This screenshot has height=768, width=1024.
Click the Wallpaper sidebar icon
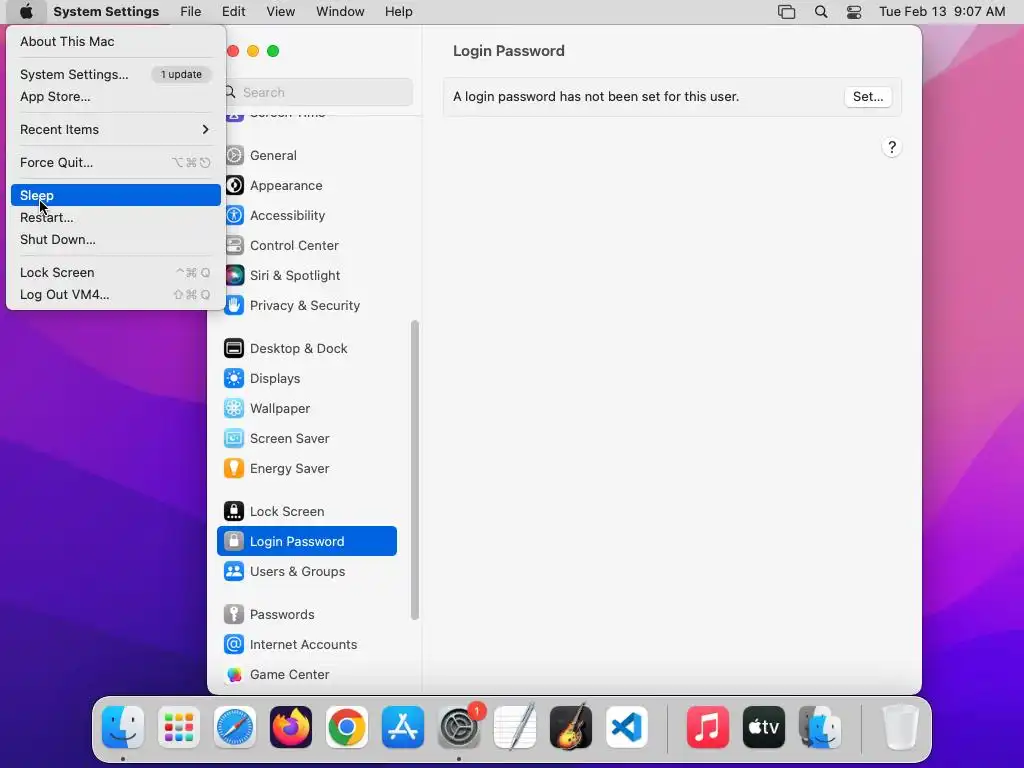[234, 409]
